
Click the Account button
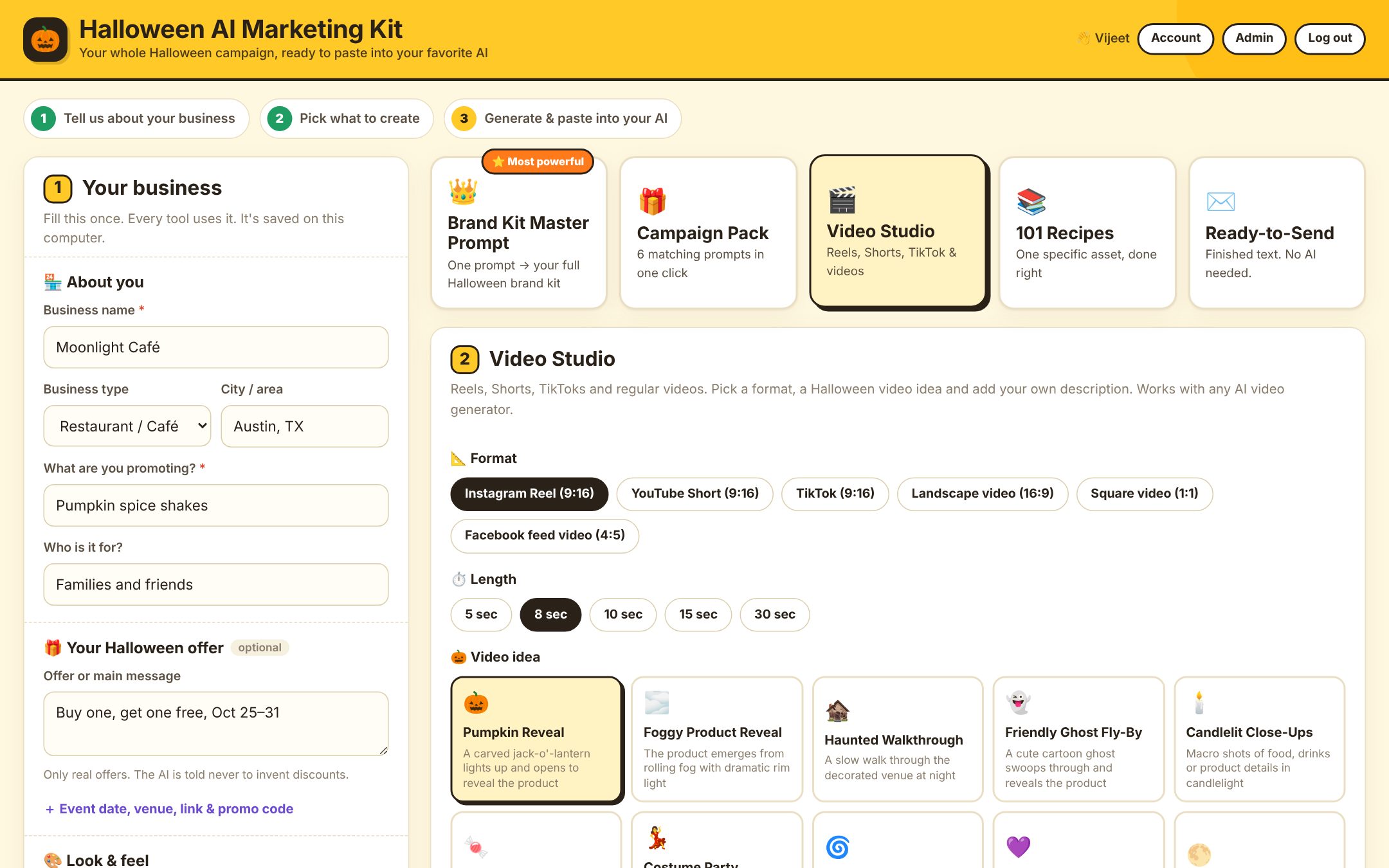[x=1176, y=39]
